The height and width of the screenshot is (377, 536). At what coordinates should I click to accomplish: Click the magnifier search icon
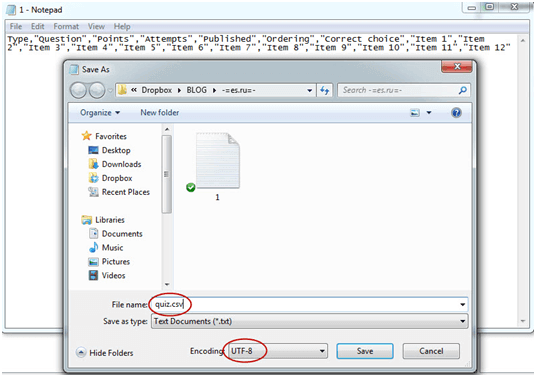click(463, 90)
